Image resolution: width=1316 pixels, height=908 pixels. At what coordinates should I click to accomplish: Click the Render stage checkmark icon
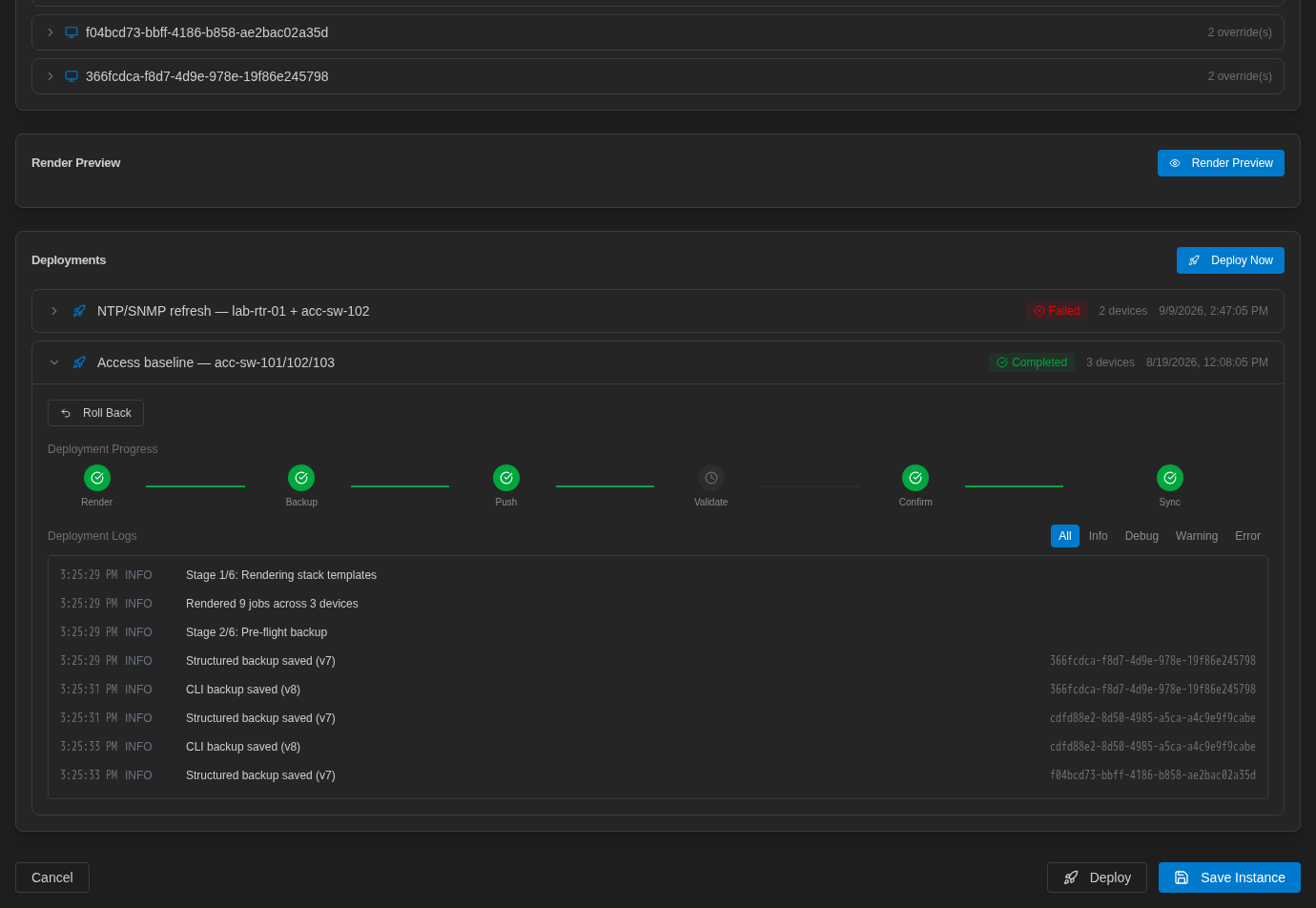[97, 478]
